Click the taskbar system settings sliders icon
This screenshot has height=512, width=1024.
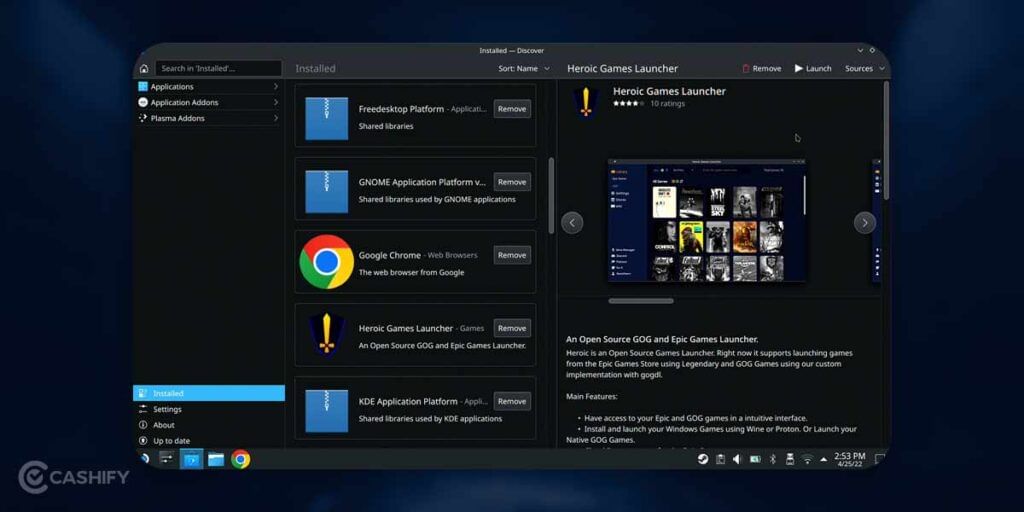point(167,459)
